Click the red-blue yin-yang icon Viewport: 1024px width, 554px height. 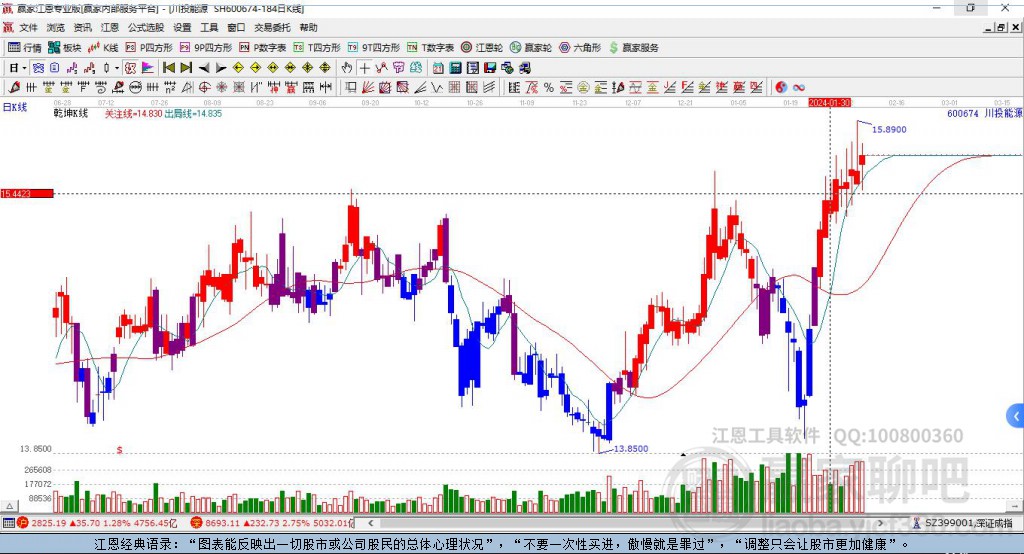781,87
